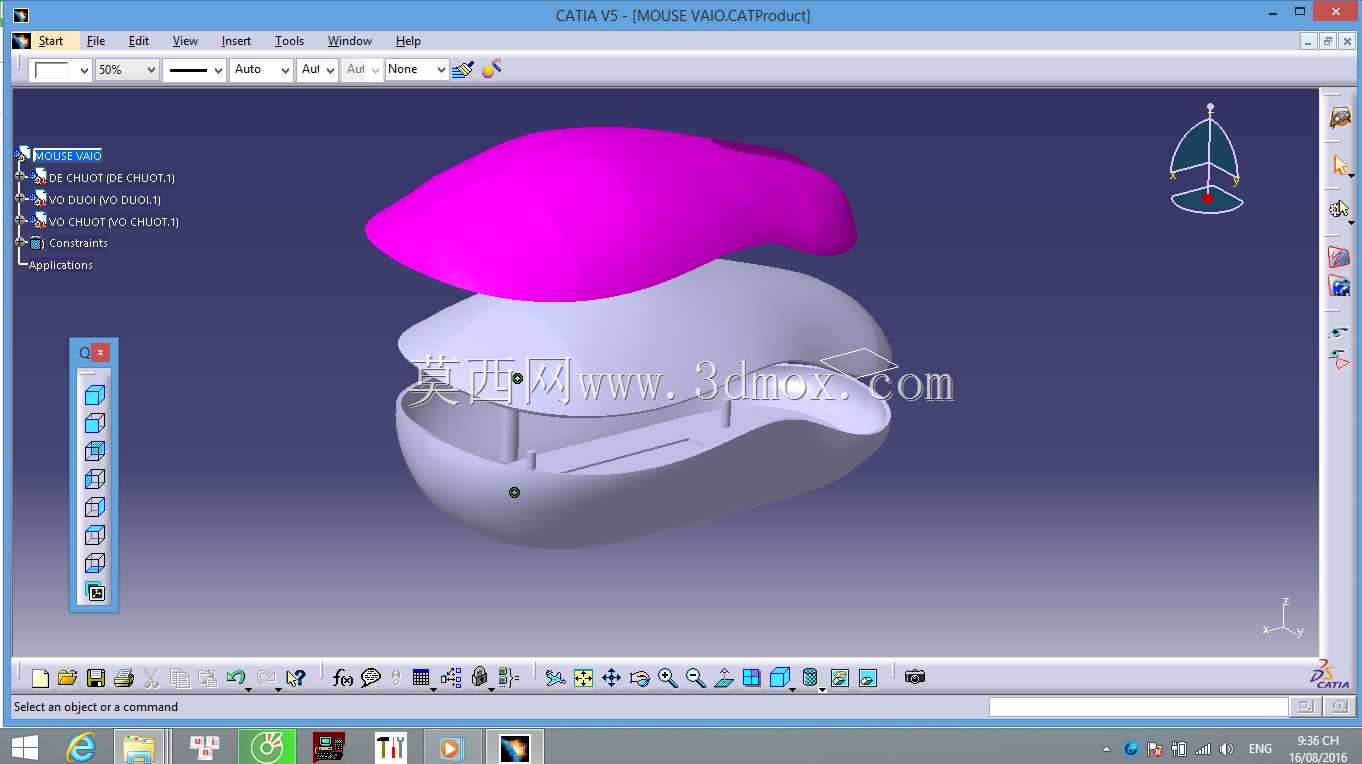Click the Print icon
The image size is (1362, 764).
pyautogui.click(x=123, y=678)
